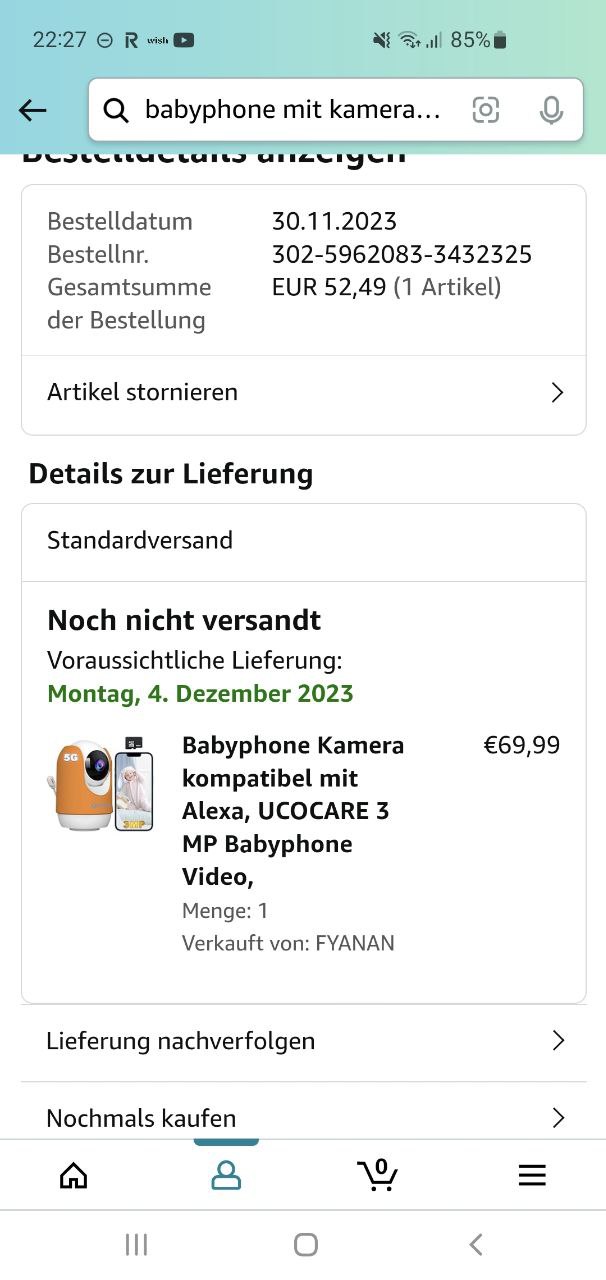This screenshot has width=606, height=1280.
Task: Select Lieferung nachverfolgen option
Action: click(x=180, y=1041)
